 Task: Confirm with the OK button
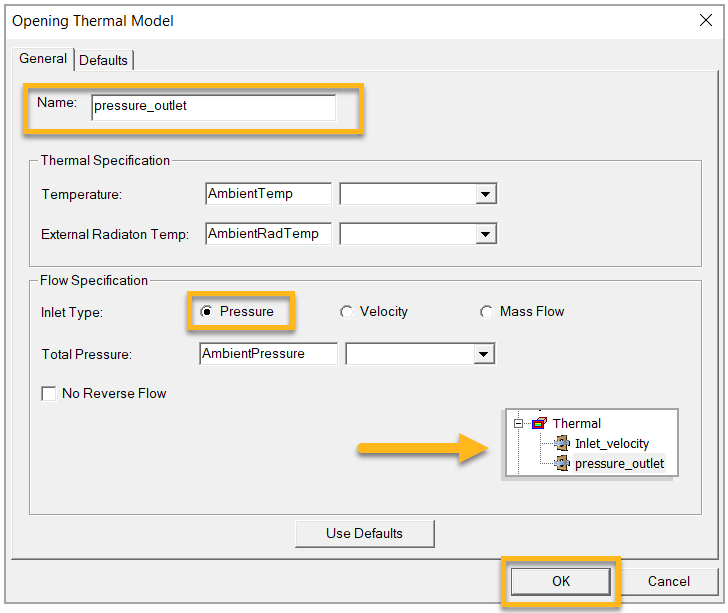tap(560, 581)
